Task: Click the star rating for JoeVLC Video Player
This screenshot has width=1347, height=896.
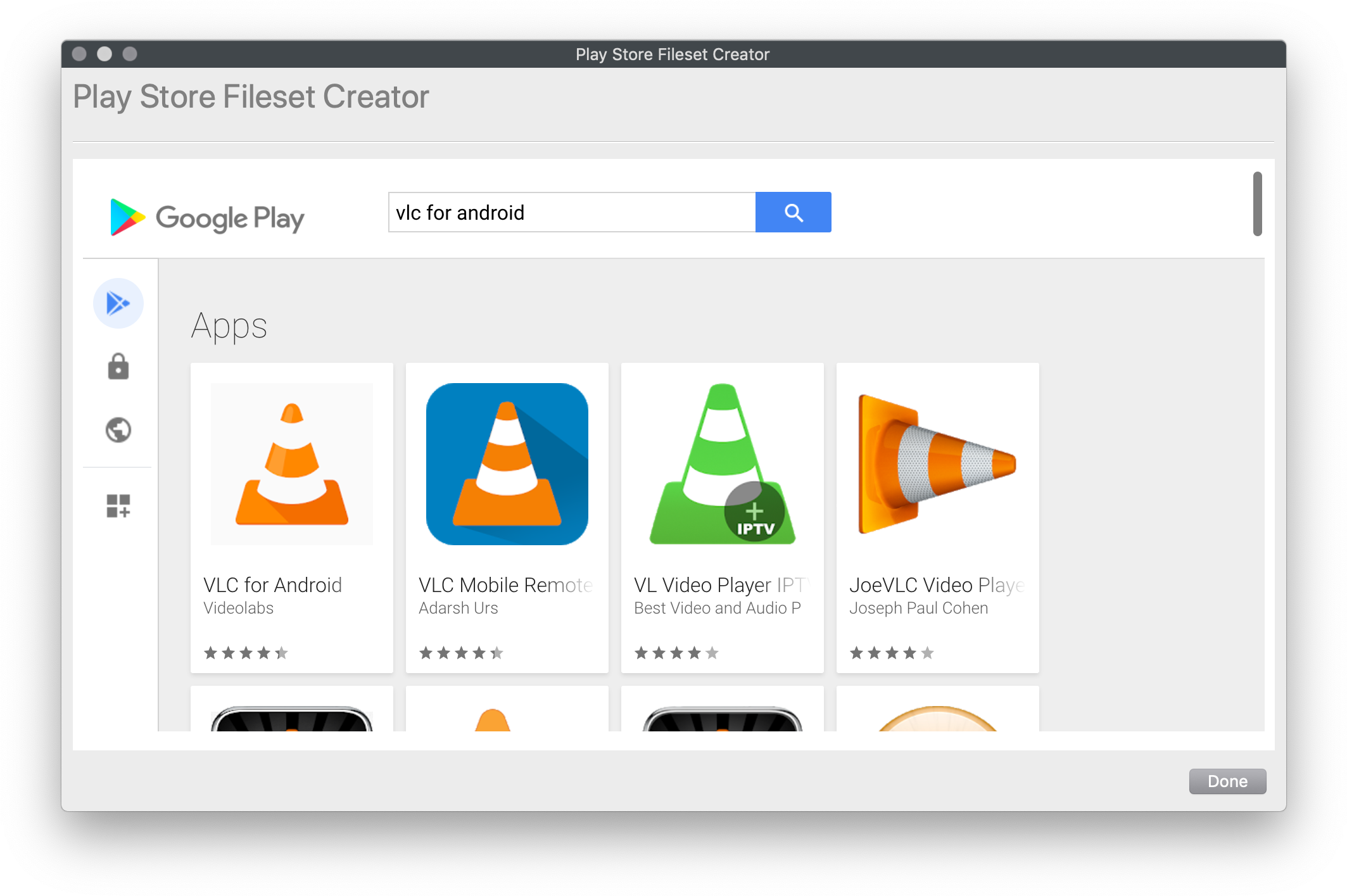Action: (x=892, y=652)
